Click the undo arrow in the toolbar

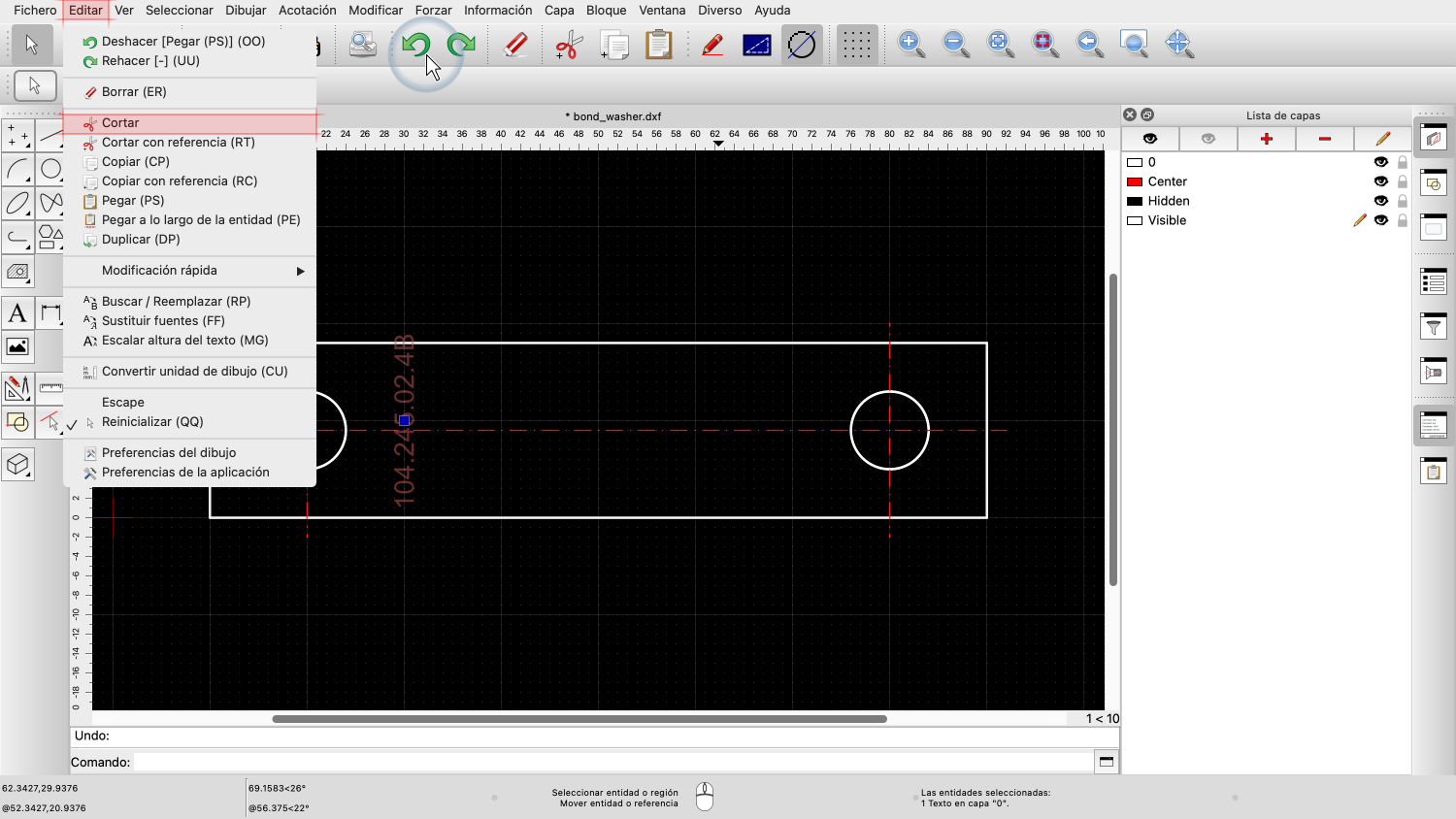(416, 45)
